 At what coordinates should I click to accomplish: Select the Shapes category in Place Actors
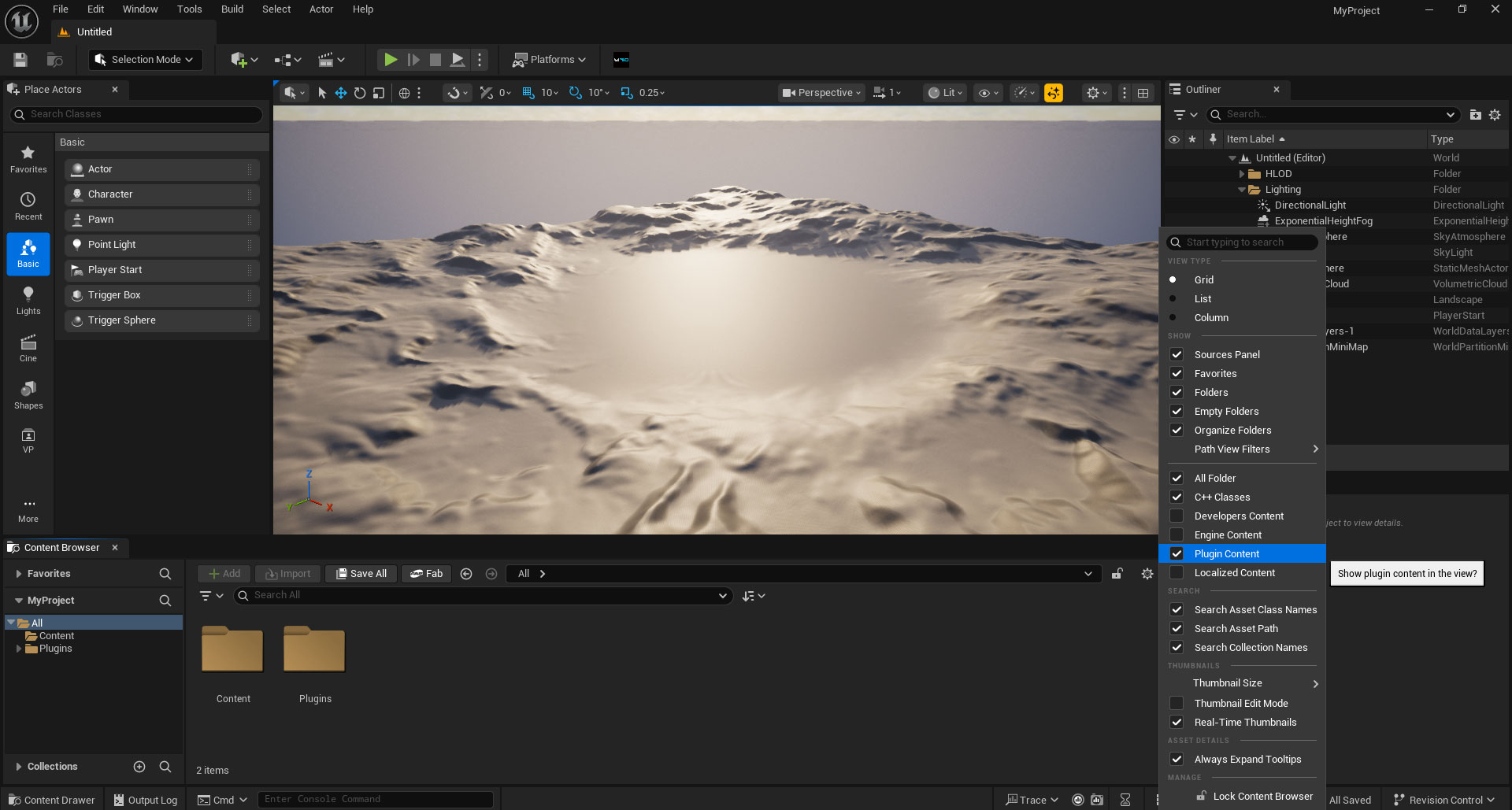pyautogui.click(x=28, y=394)
